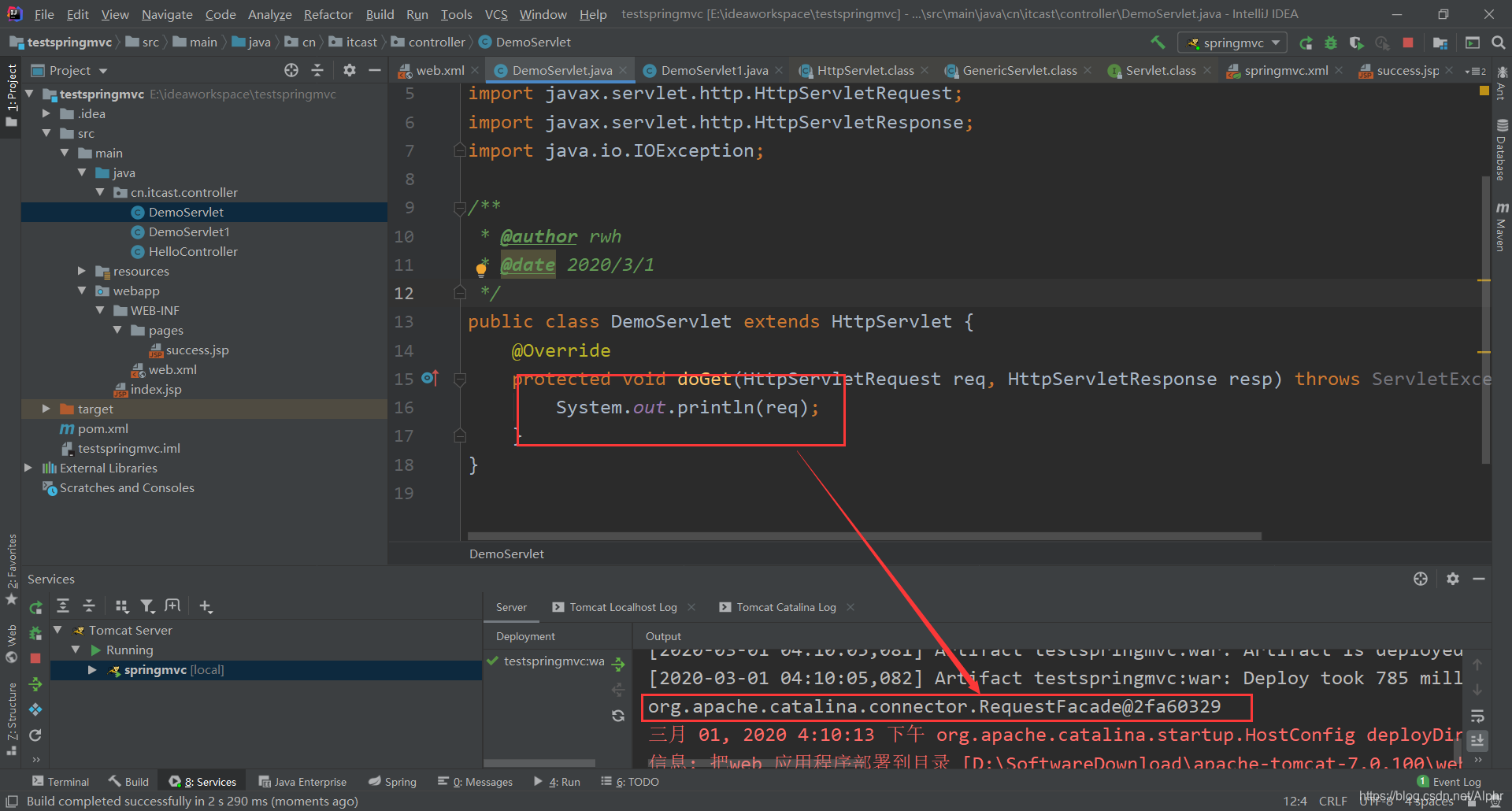1512x811 pixels.
Task: Open the Tomcat Localhost Log tab
Action: click(x=623, y=607)
